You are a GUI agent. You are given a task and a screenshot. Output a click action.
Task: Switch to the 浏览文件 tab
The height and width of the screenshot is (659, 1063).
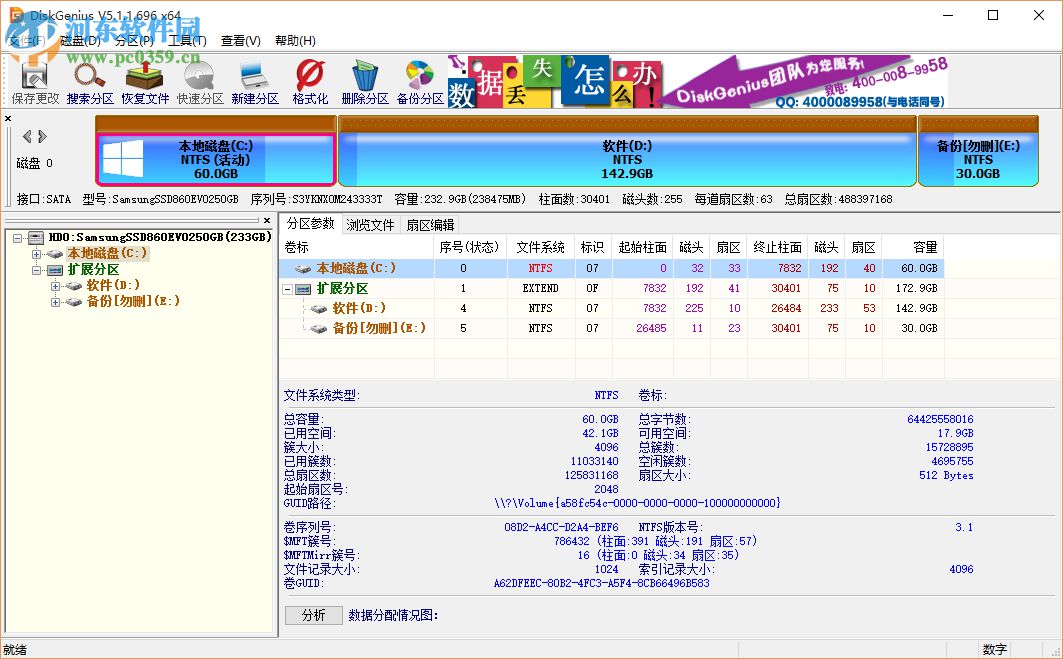(x=370, y=225)
